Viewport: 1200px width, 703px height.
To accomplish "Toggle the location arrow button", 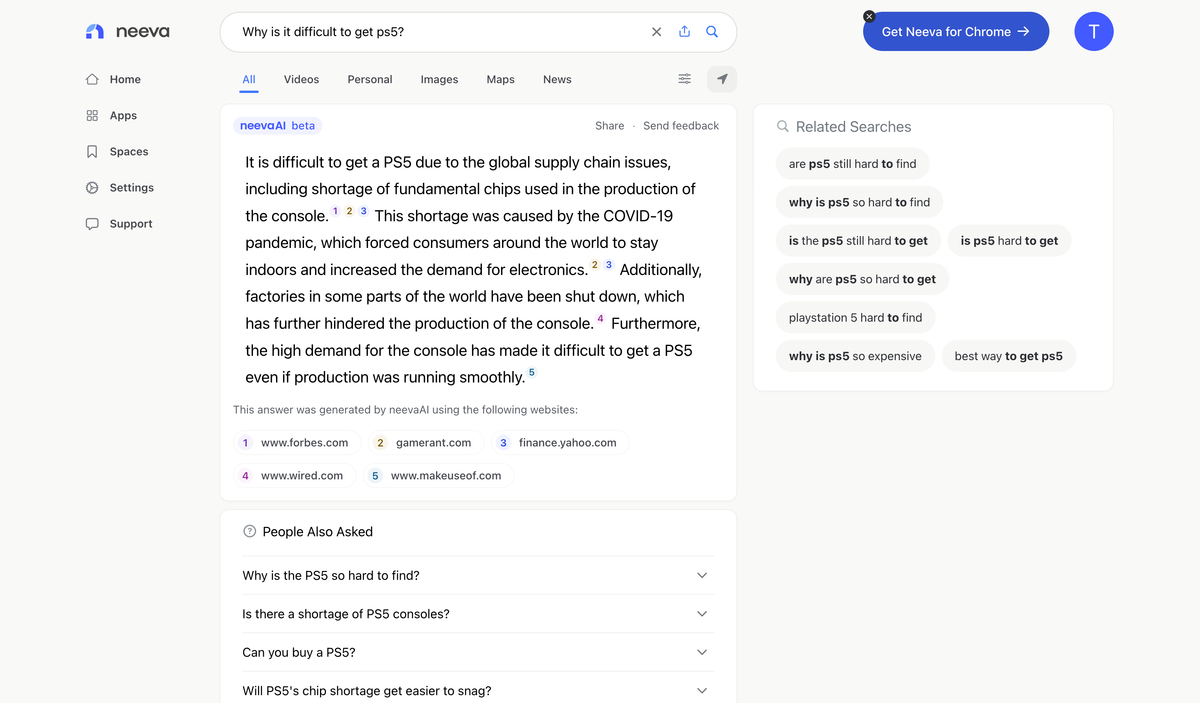I will [x=722, y=79].
